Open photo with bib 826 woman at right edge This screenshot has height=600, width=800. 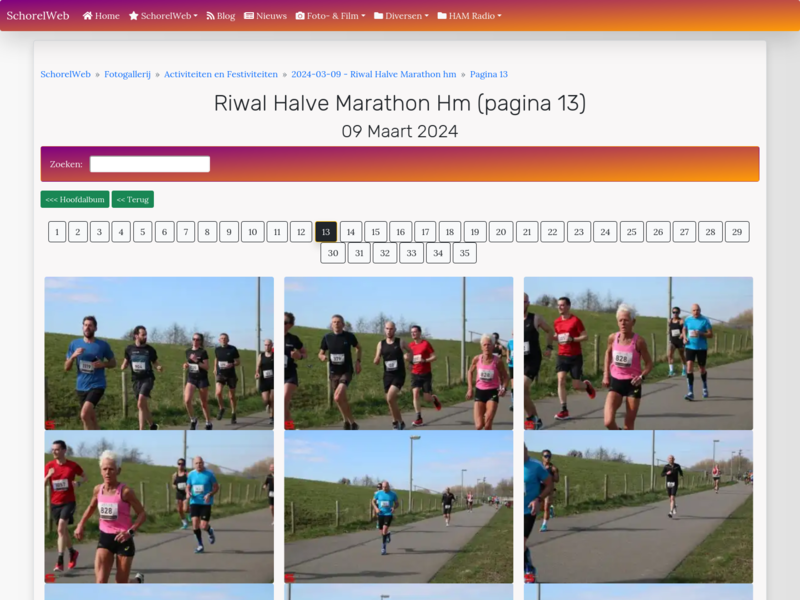(398, 353)
